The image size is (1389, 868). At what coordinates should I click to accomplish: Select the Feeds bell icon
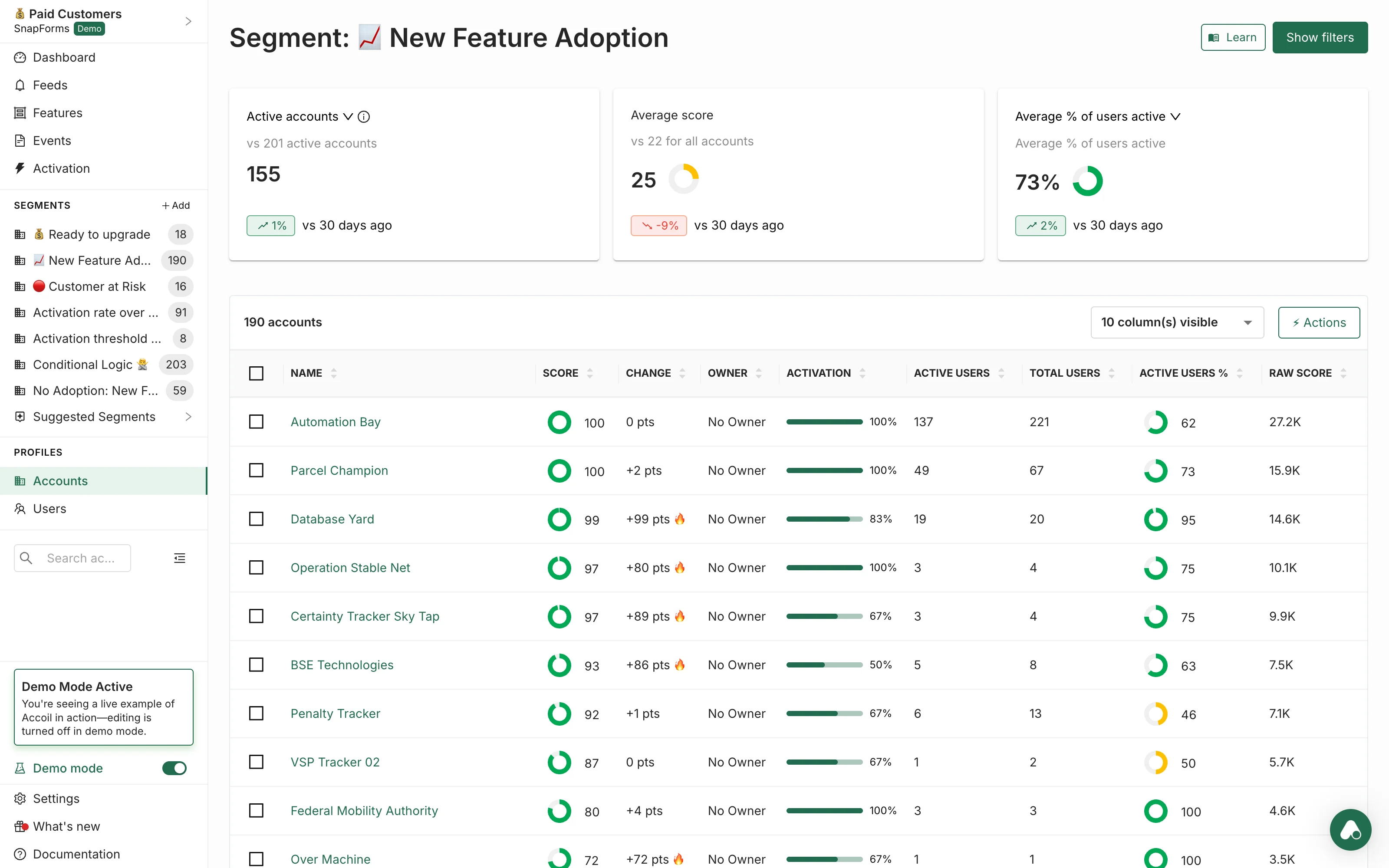[20, 85]
